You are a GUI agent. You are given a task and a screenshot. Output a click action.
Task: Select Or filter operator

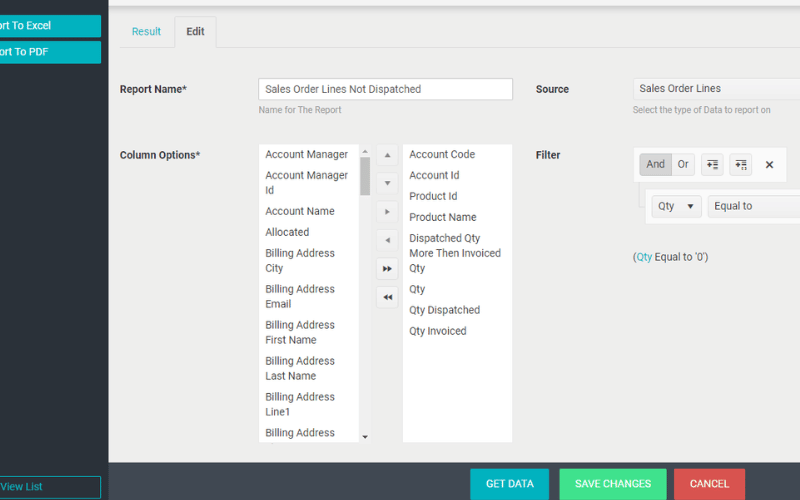click(x=683, y=164)
